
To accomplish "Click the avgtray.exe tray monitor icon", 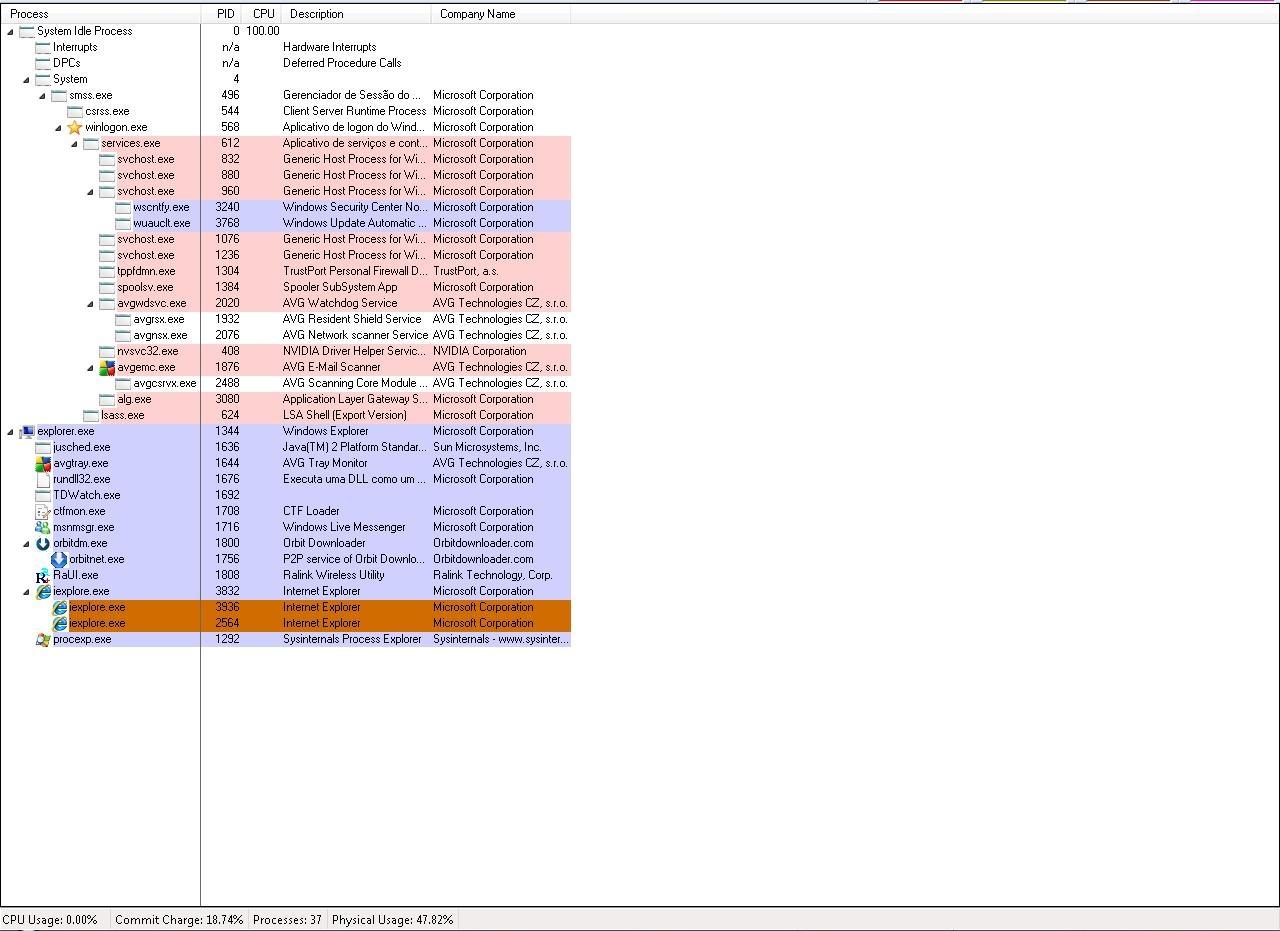I will (43, 463).
